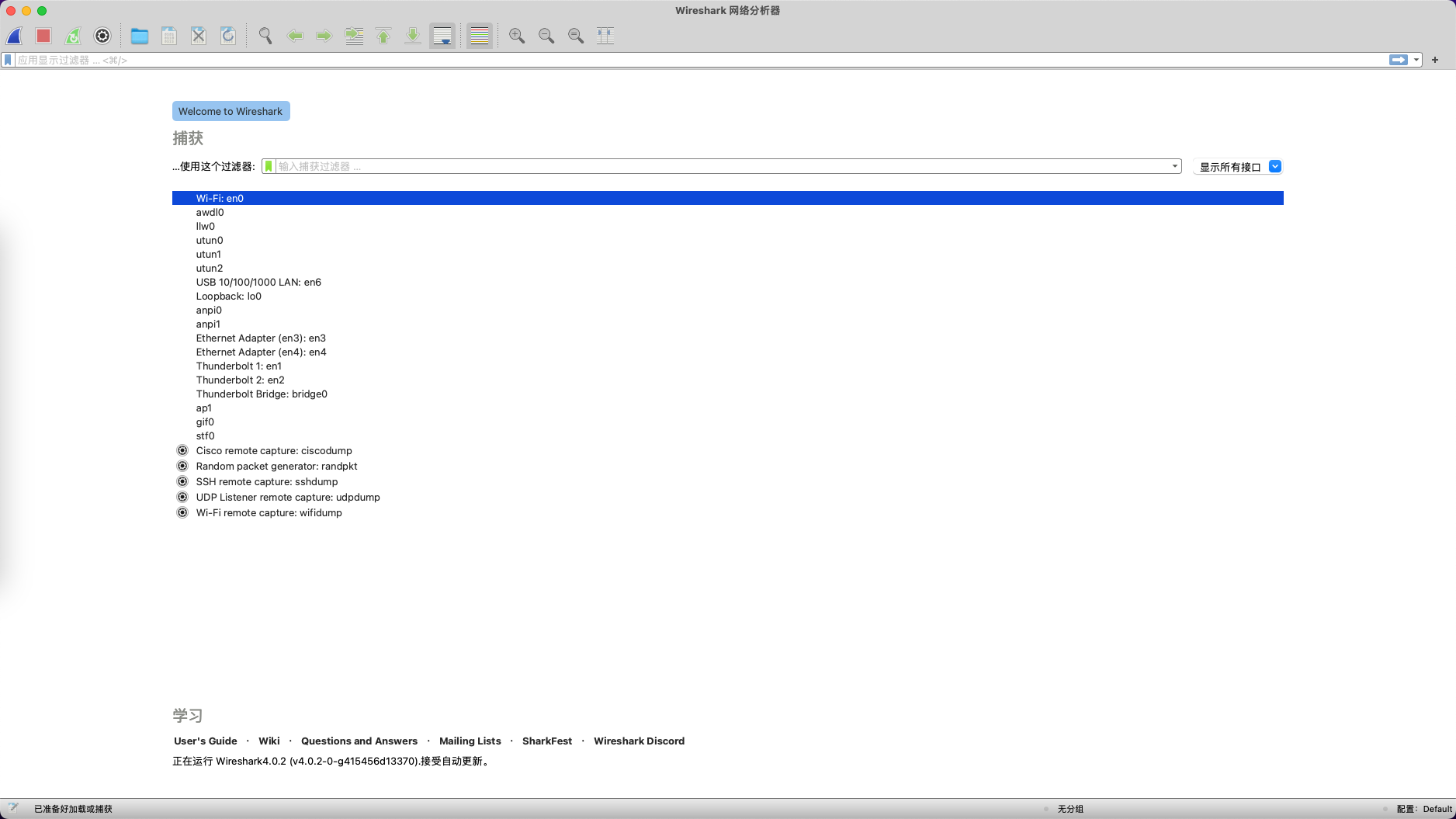
Task: Open settings gear for randpkt generator
Action: coord(182,466)
